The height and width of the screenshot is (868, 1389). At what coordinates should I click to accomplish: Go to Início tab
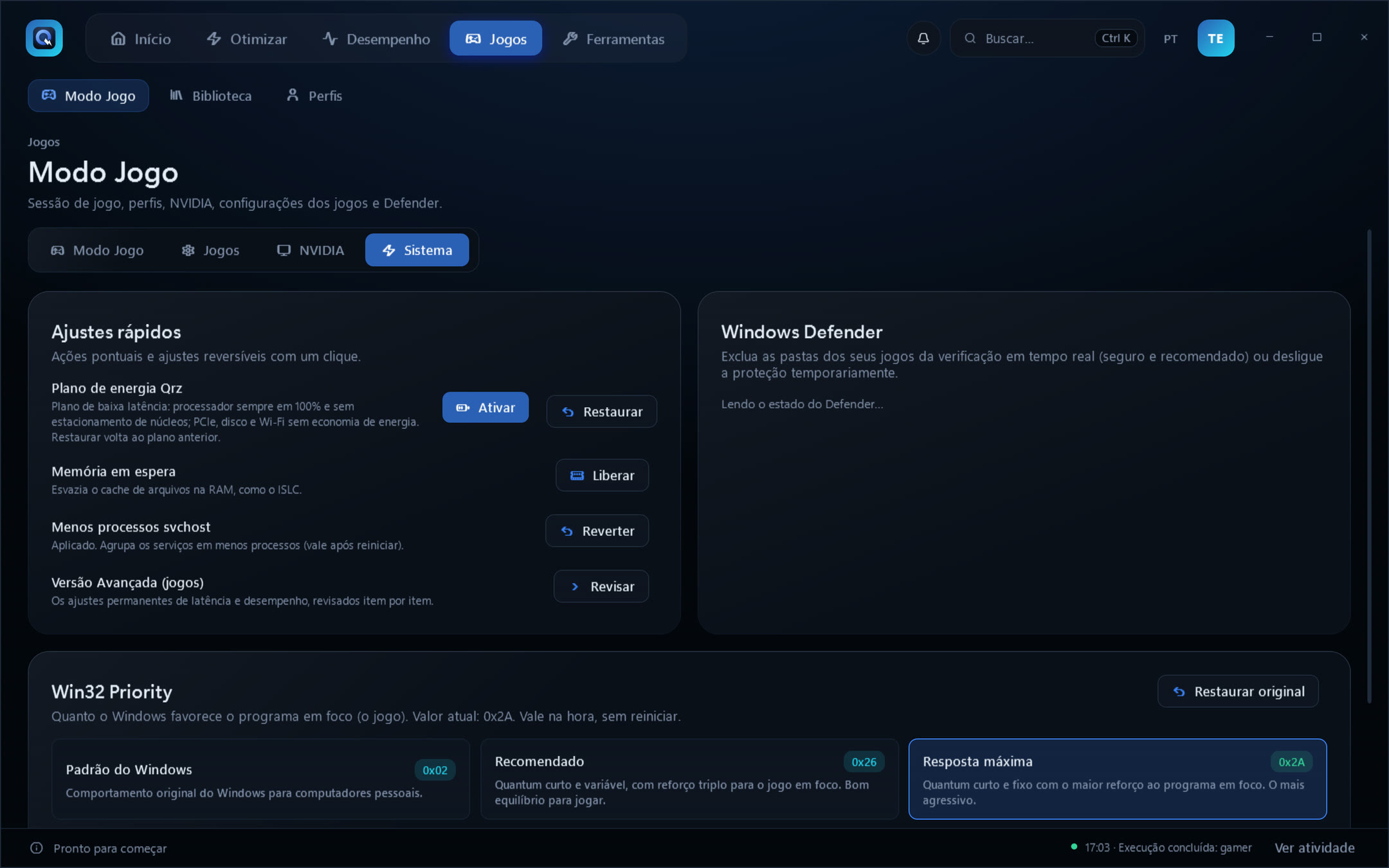point(141,39)
